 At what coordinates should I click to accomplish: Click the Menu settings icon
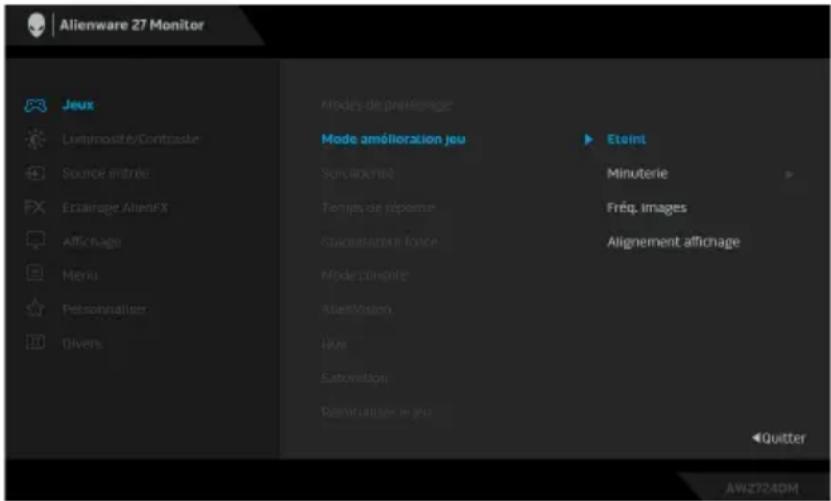pyautogui.click(x=35, y=274)
